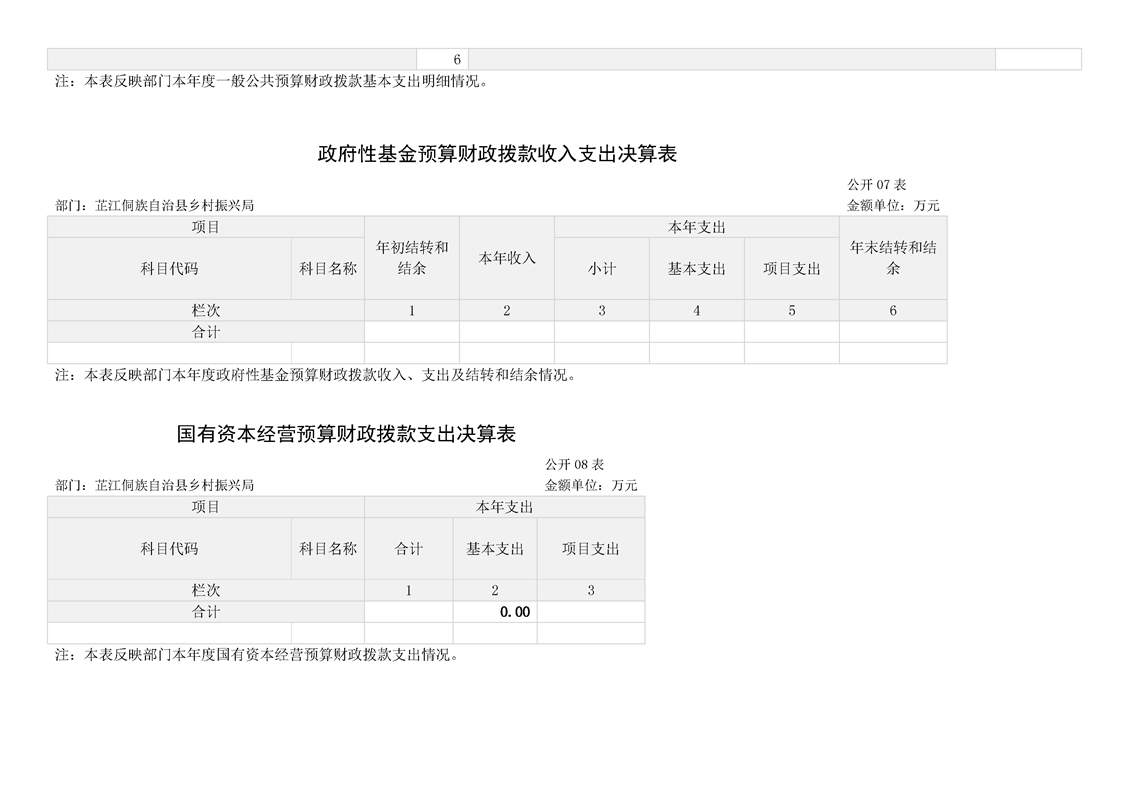This screenshot has height=793, width=1122.
Task: Select the 本年收入 column header
Action: click(507, 258)
